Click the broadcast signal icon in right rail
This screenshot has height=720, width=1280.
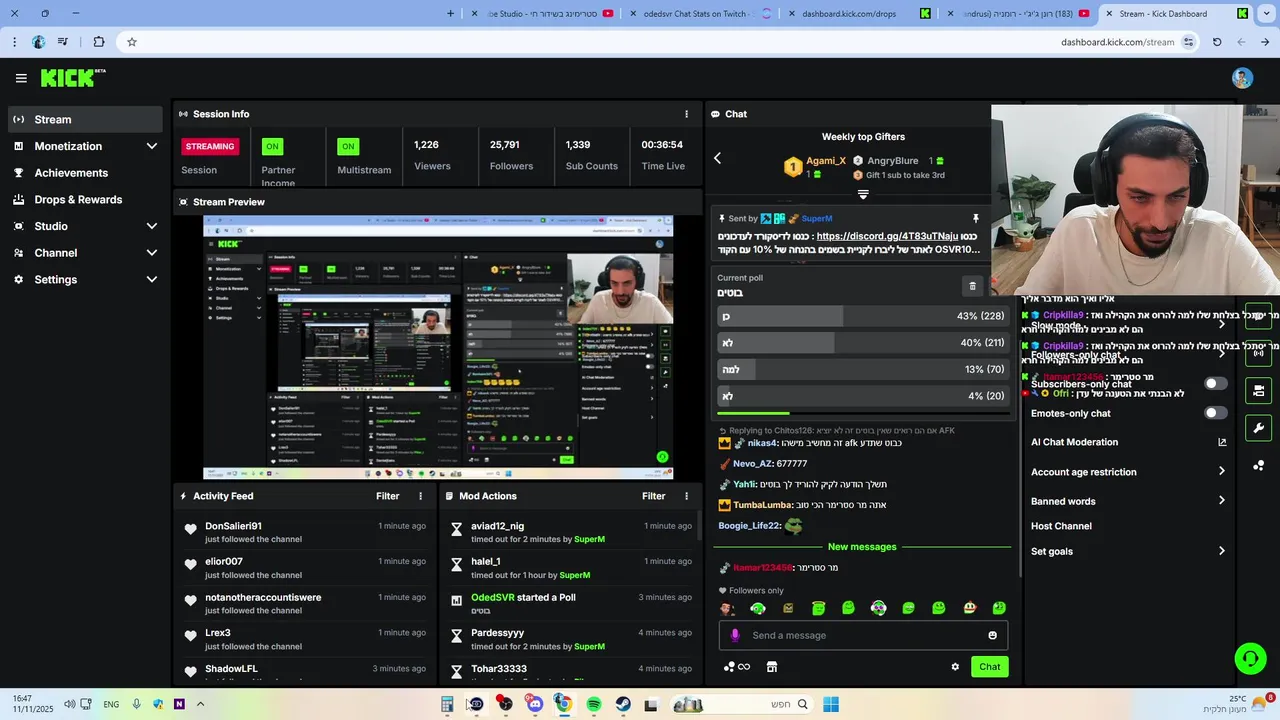click(x=1258, y=353)
